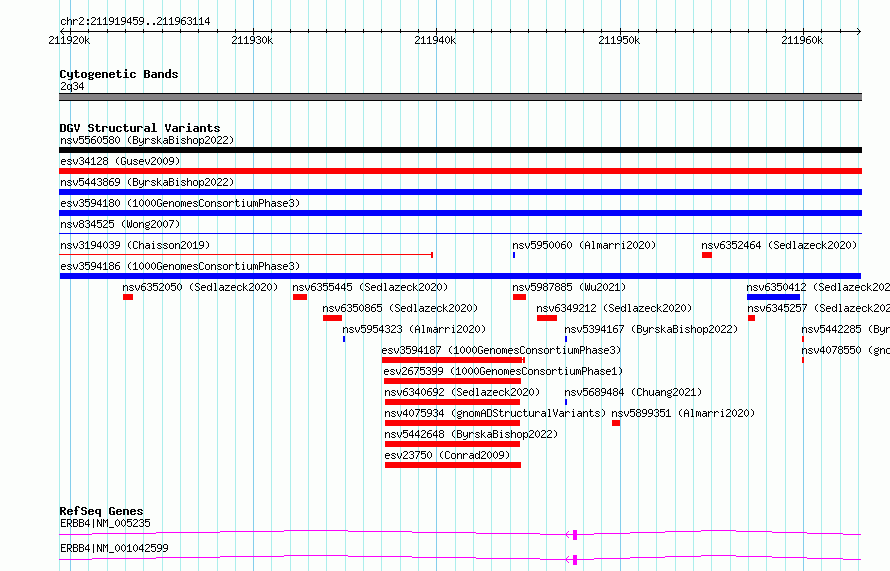Image resolution: width=890 pixels, height=571 pixels.
Task: Select the gray 2q34 cytogenetic band bar
Action: pyautogui.click(x=460, y=97)
